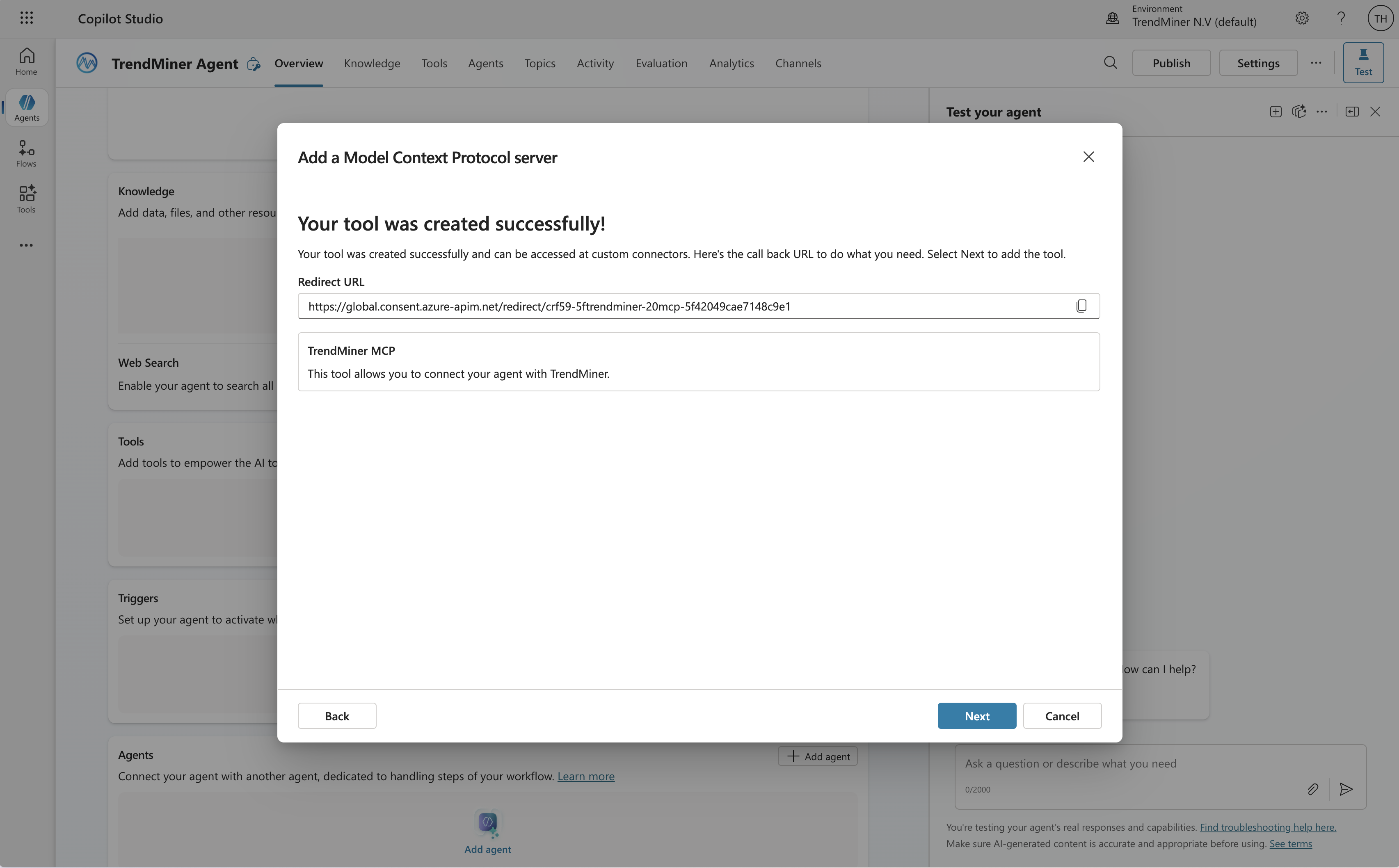Open settings gear in header
This screenshot has height=868, width=1399.
click(x=1302, y=18)
